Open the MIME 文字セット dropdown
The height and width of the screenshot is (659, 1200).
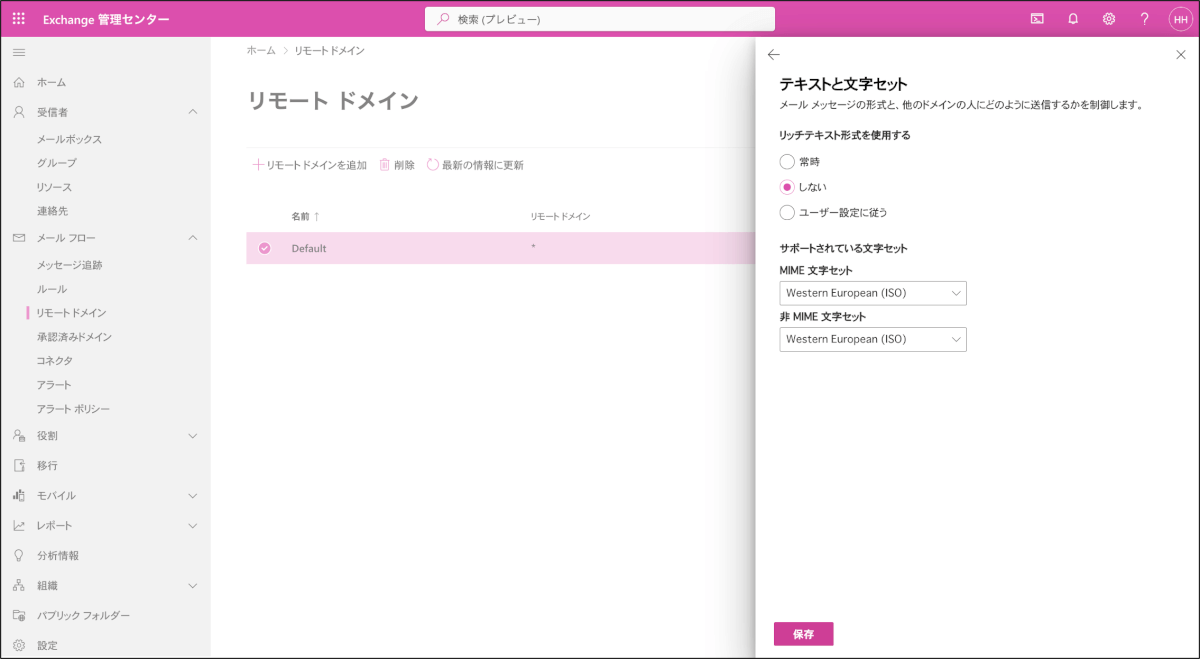coord(873,293)
